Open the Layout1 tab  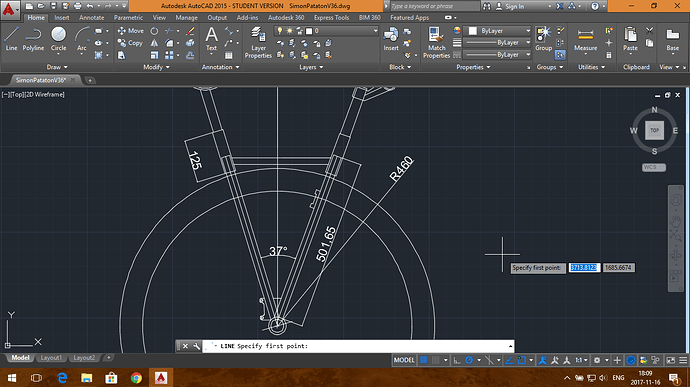[x=51, y=358]
